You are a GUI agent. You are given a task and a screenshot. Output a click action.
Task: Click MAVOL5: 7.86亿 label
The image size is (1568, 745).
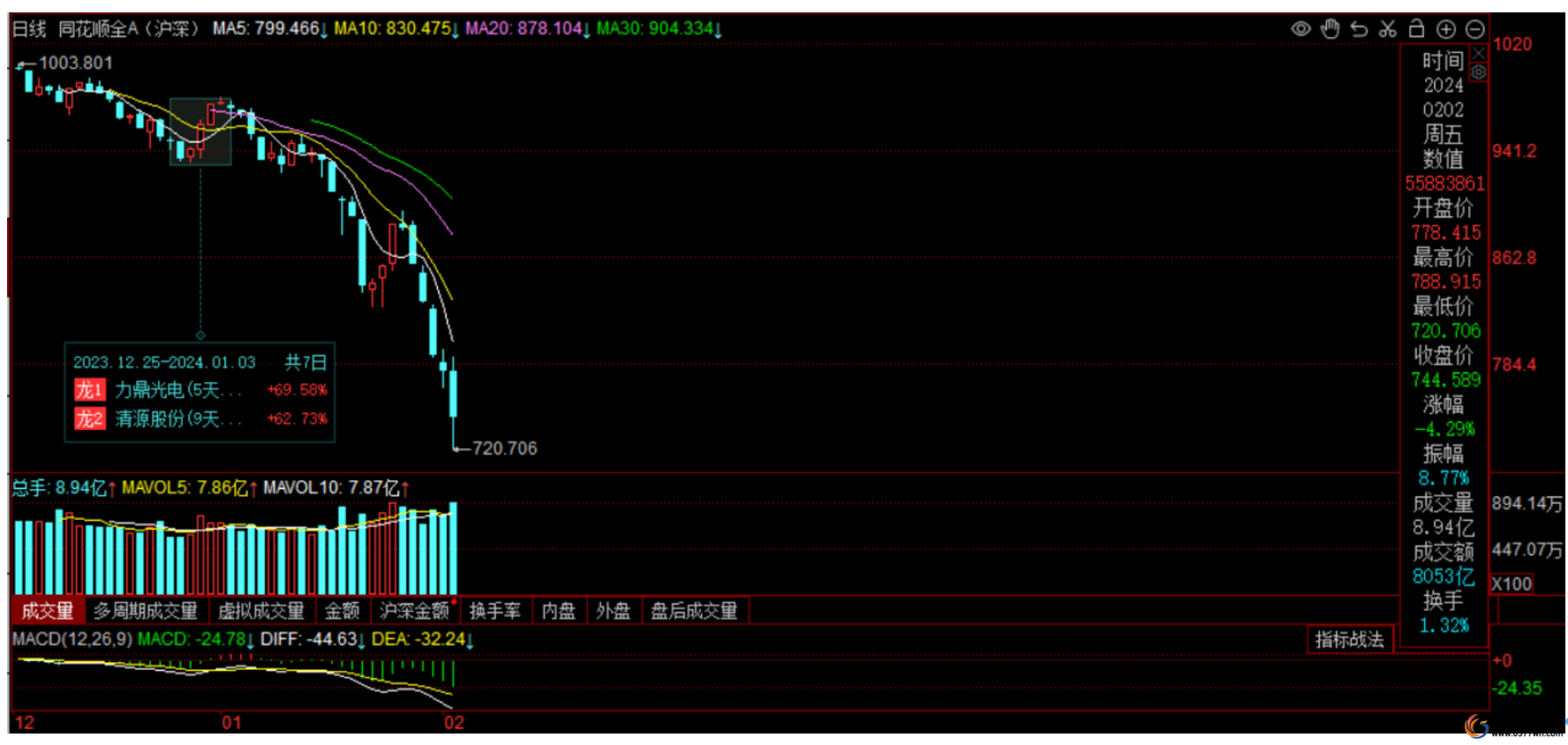189,488
